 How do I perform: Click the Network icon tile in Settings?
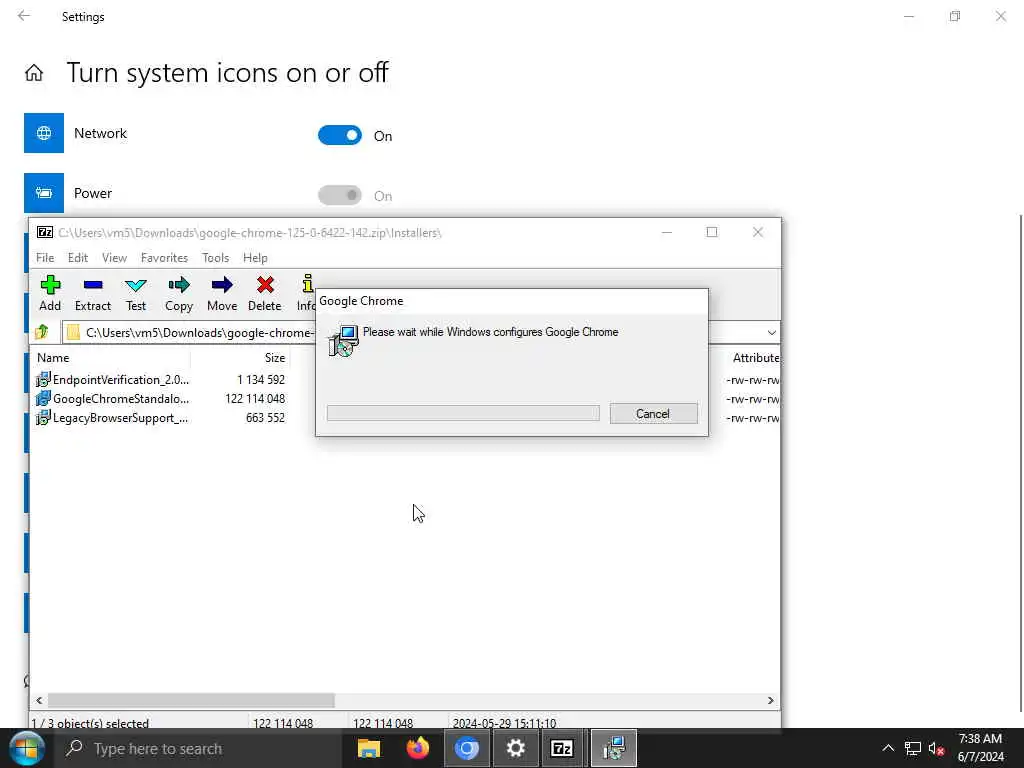(x=44, y=133)
